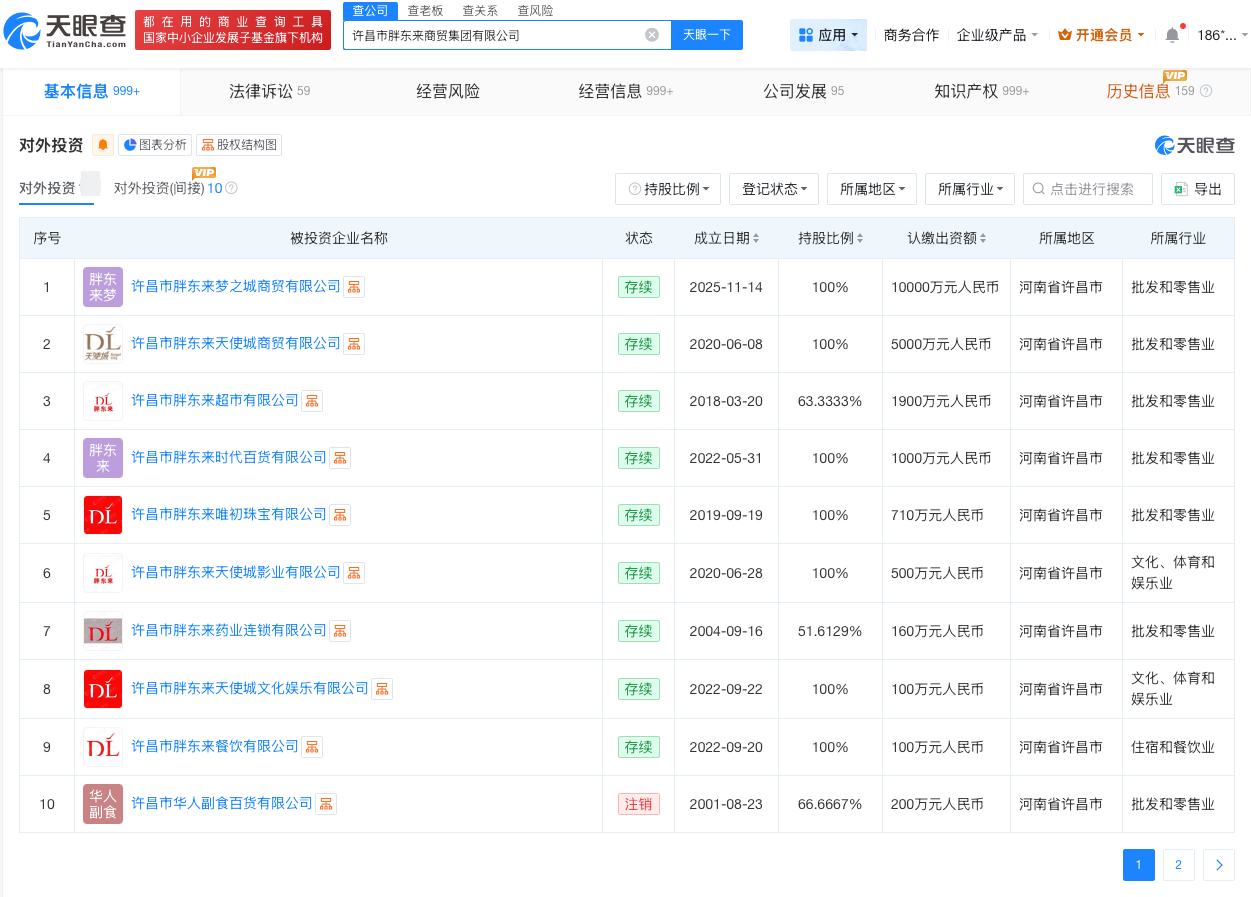Click the 点击进行搜索 filter field
Image resolution: width=1251 pixels, height=897 pixels.
click(1088, 189)
